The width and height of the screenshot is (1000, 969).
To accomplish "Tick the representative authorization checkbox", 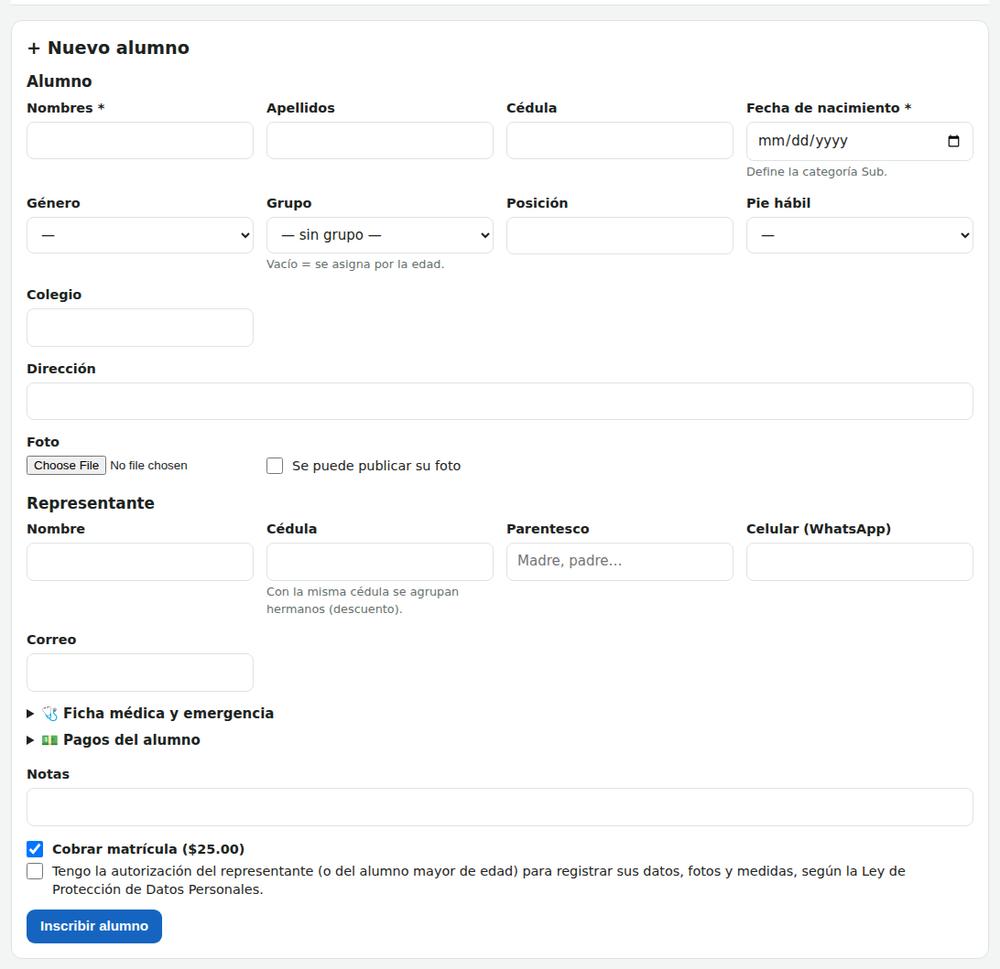I will [35, 871].
